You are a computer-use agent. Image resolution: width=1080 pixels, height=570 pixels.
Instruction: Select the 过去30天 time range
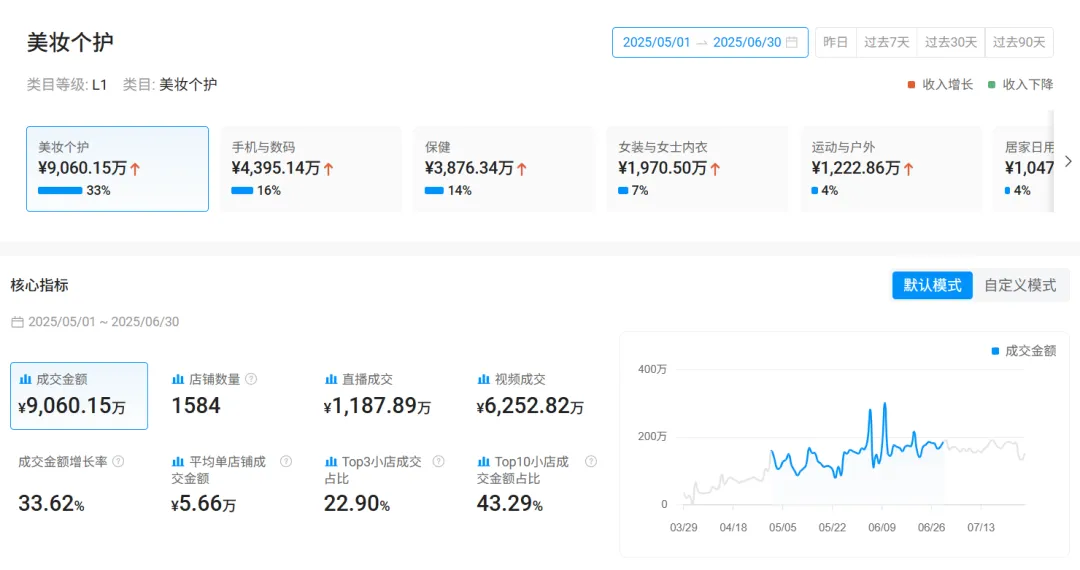click(x=951, y=42)
